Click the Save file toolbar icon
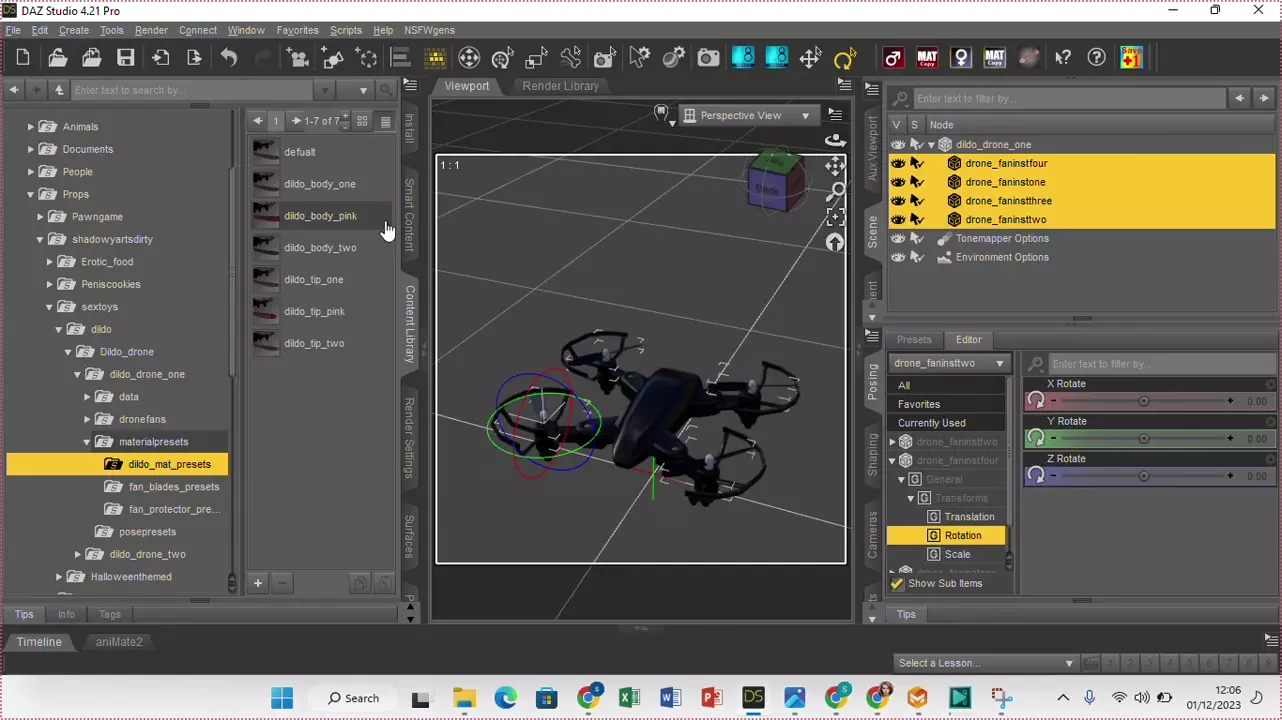The height and width of the screenshot is (720, 1282). click(x=125, y=58)
